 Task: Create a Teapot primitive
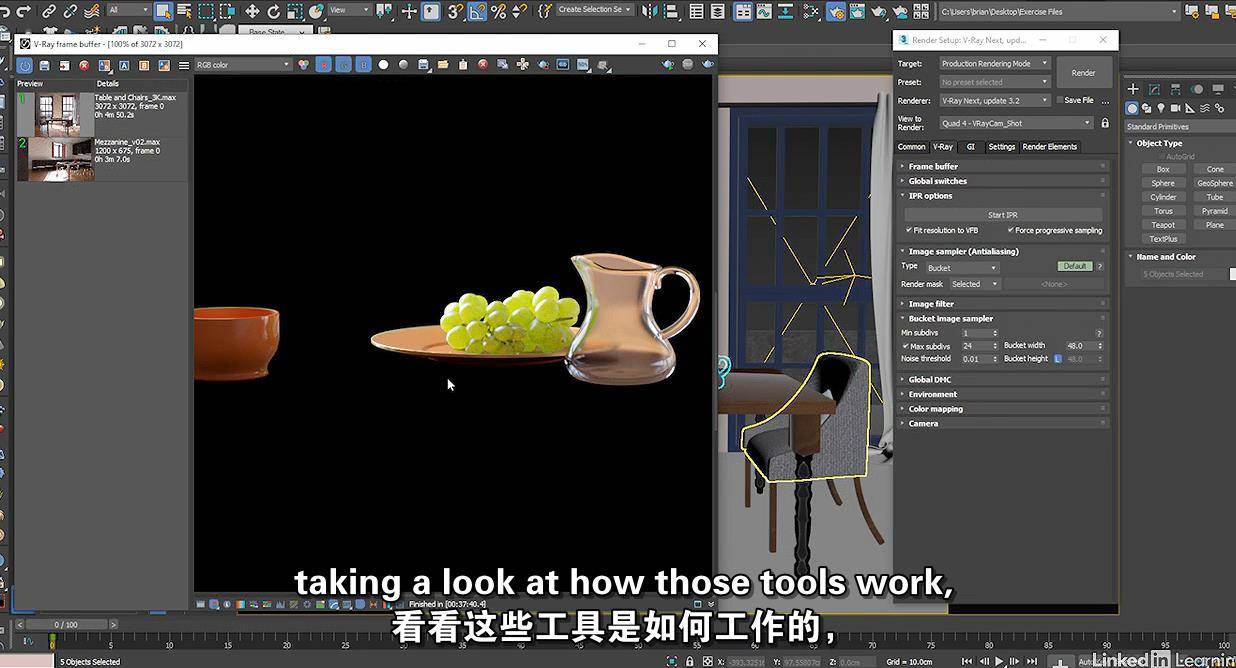tap(1163, 225)
